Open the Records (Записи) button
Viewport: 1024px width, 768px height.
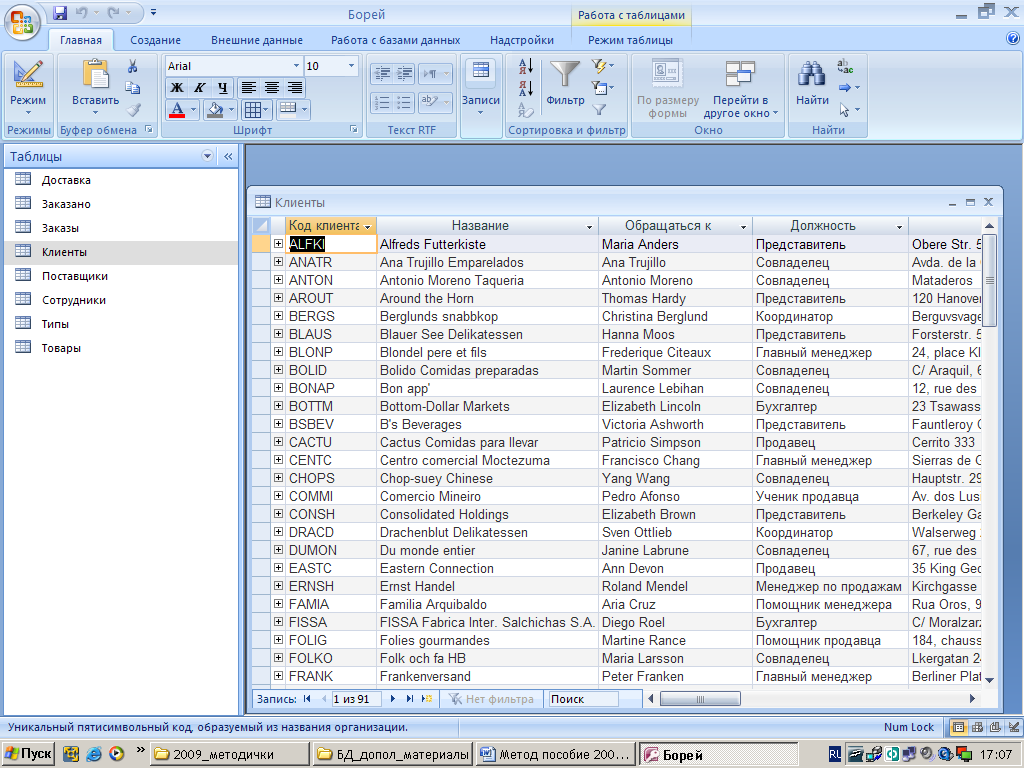pos(481,88)
